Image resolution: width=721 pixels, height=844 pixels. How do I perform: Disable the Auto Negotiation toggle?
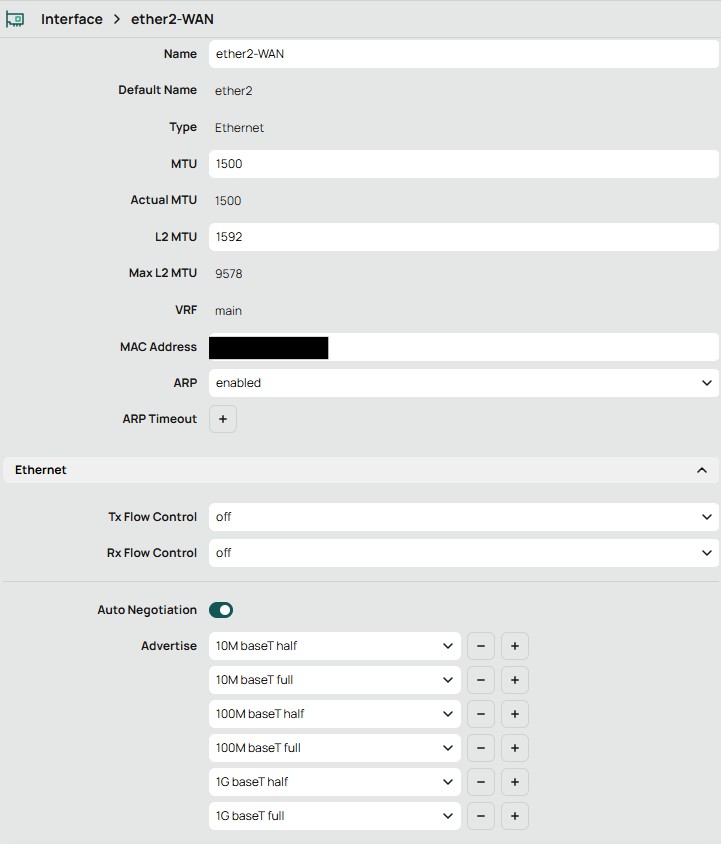221,610
